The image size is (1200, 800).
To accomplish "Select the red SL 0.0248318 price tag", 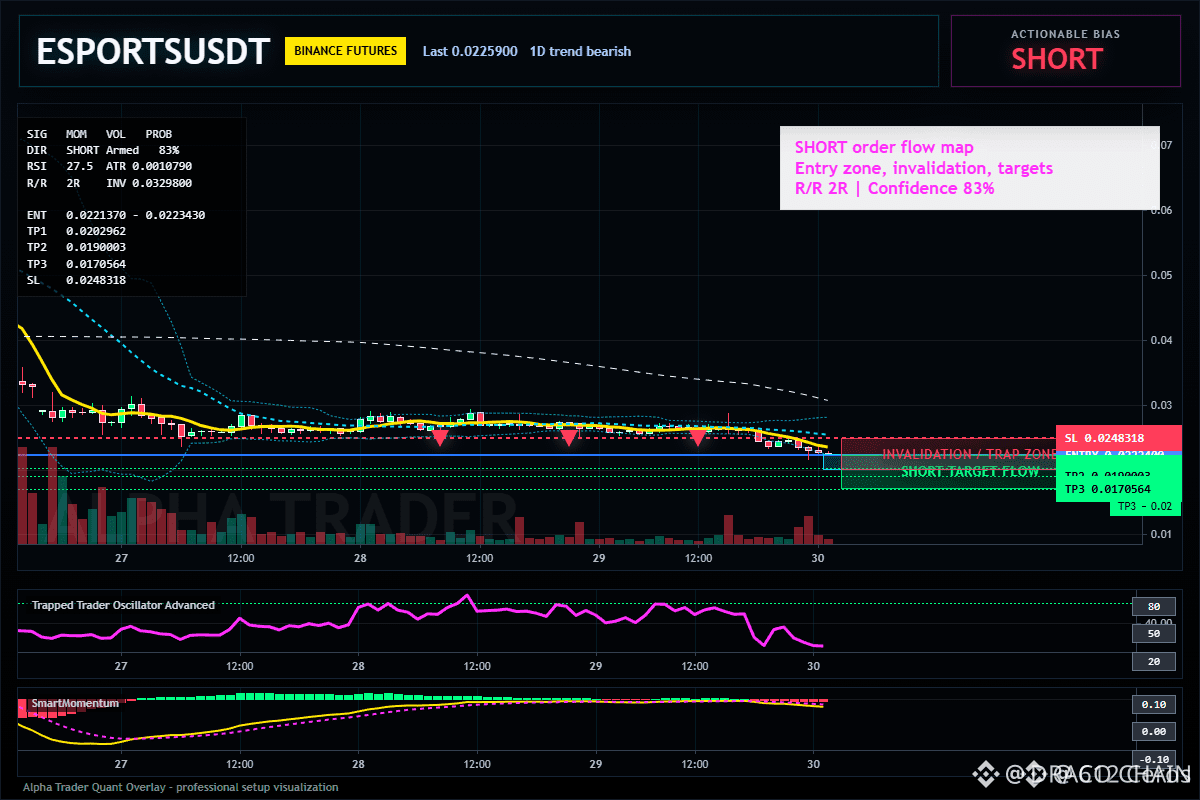I will (1118, 438).
